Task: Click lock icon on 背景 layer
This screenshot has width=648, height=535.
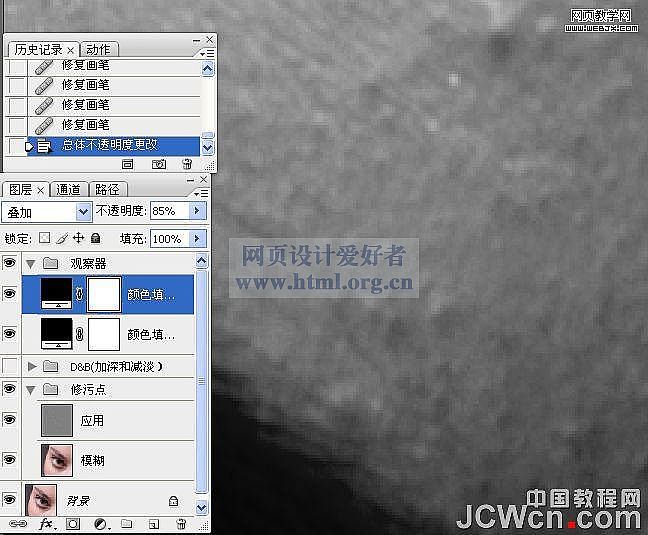Action: (174, 501)
